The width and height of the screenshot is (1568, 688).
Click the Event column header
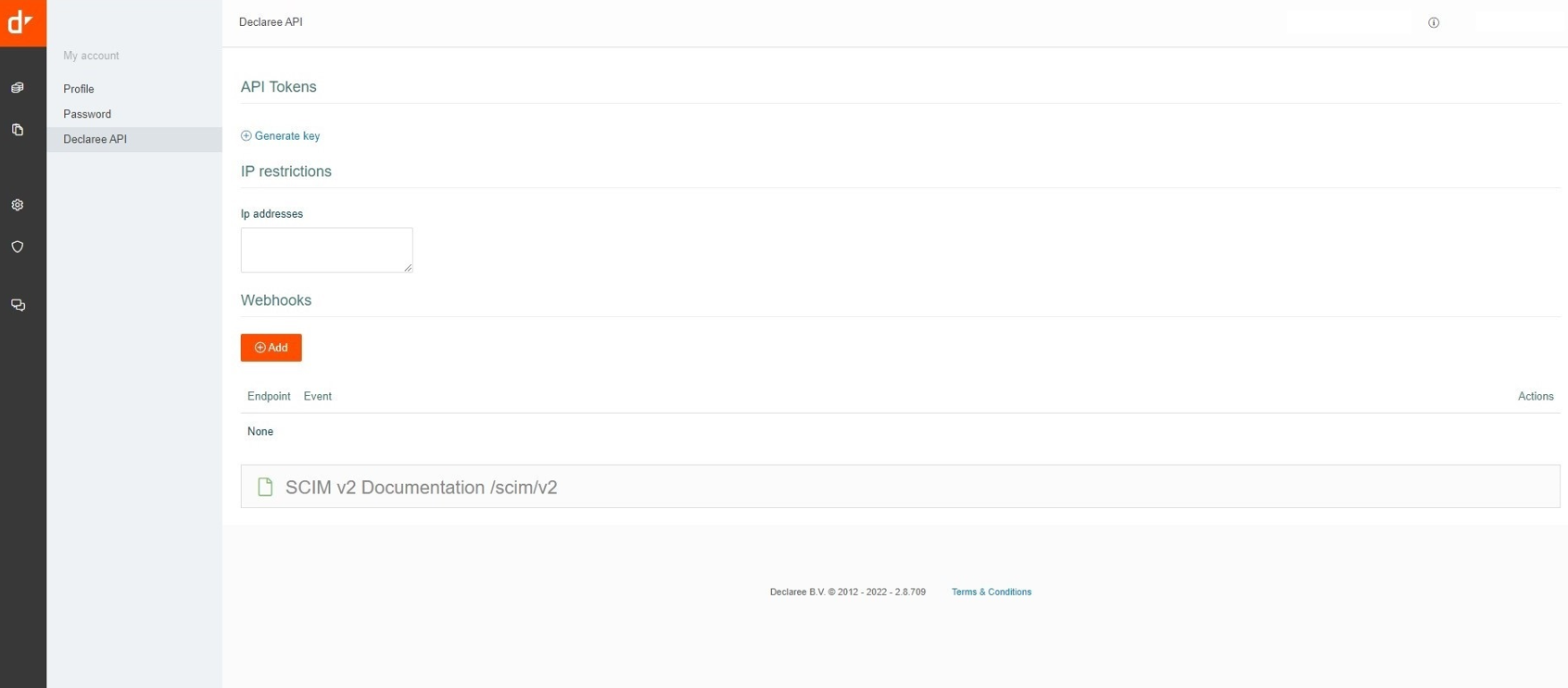click(318, 396)
